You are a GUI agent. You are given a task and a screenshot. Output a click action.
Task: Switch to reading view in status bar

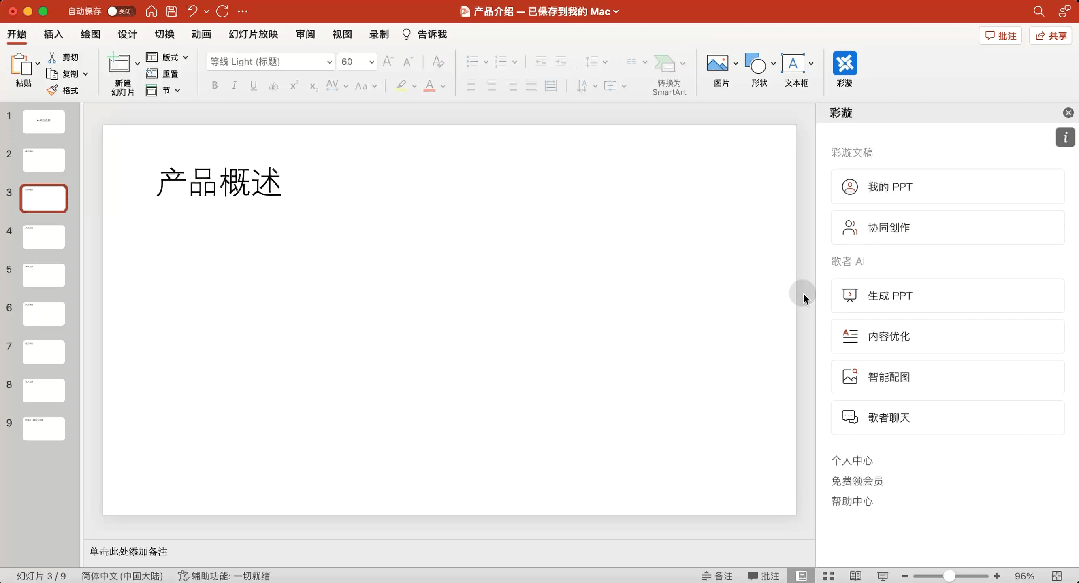[855, 576]
